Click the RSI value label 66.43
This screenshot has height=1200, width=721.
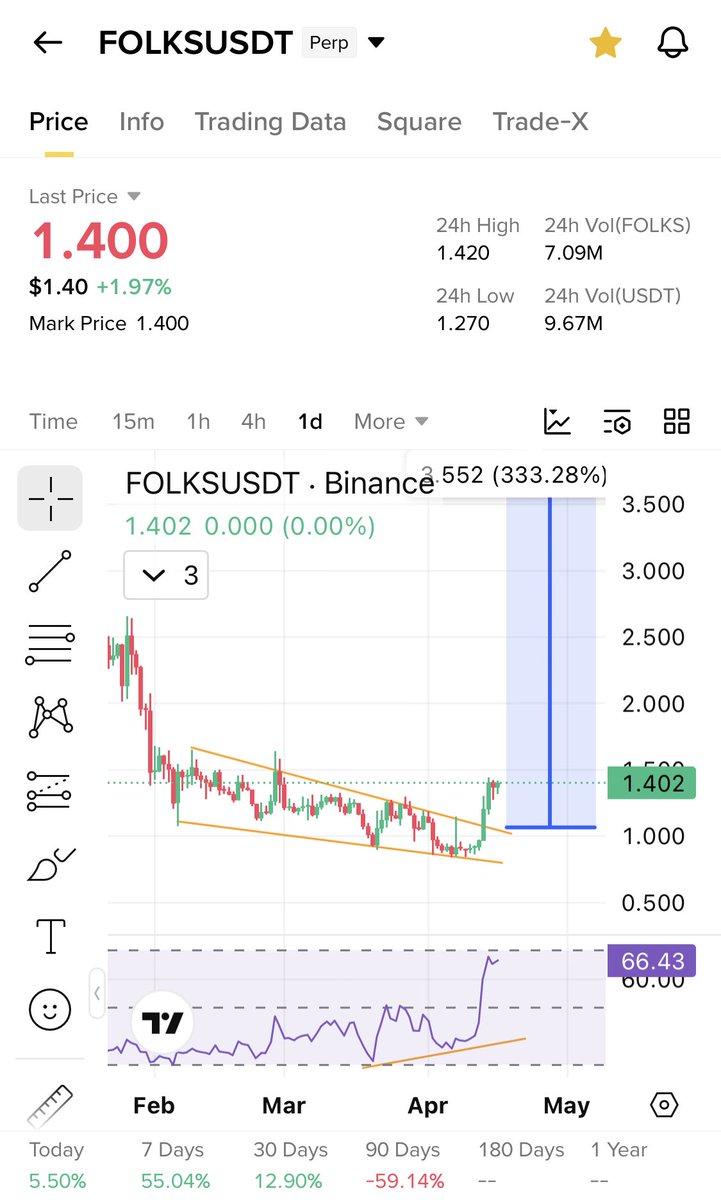[652, 961]
